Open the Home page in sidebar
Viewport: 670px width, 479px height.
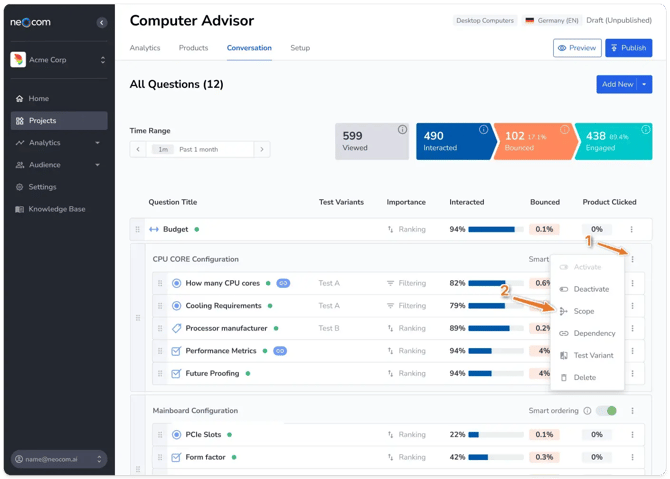tap(38, 99)
